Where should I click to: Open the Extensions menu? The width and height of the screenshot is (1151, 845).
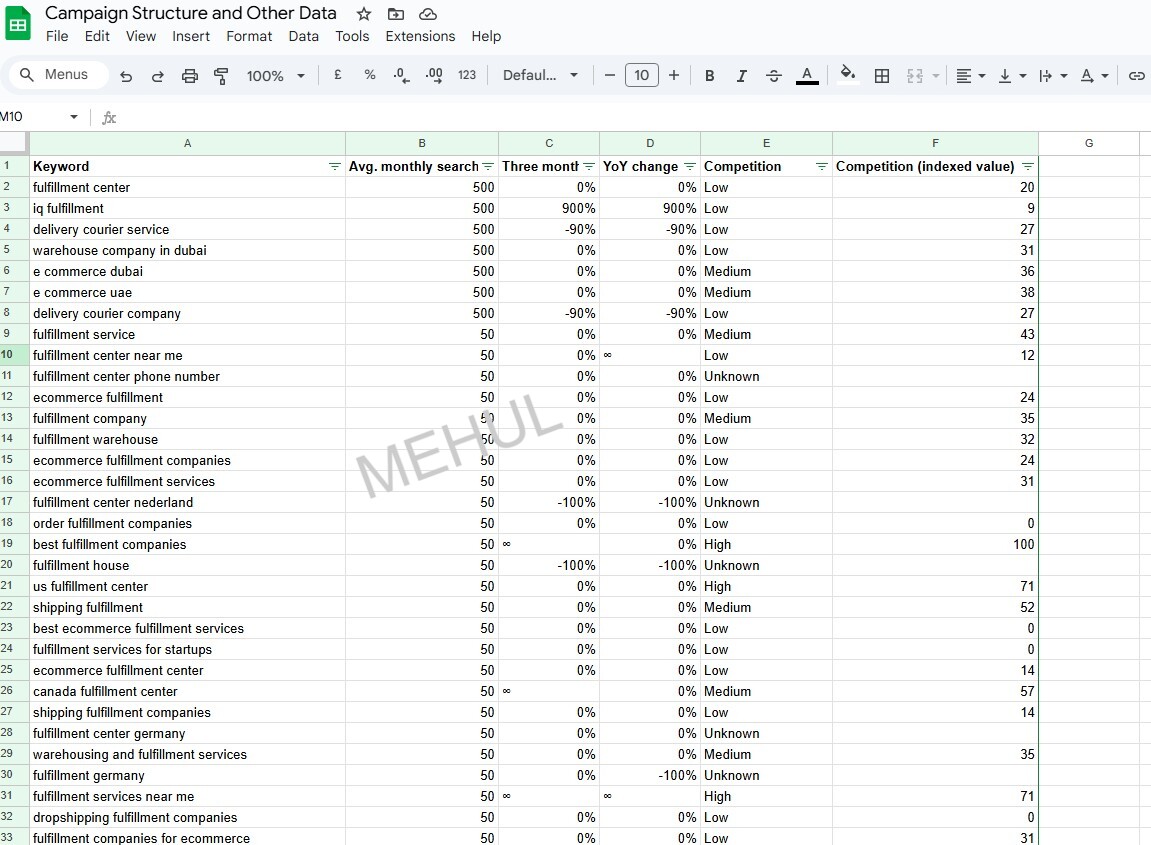coord(419,36)
